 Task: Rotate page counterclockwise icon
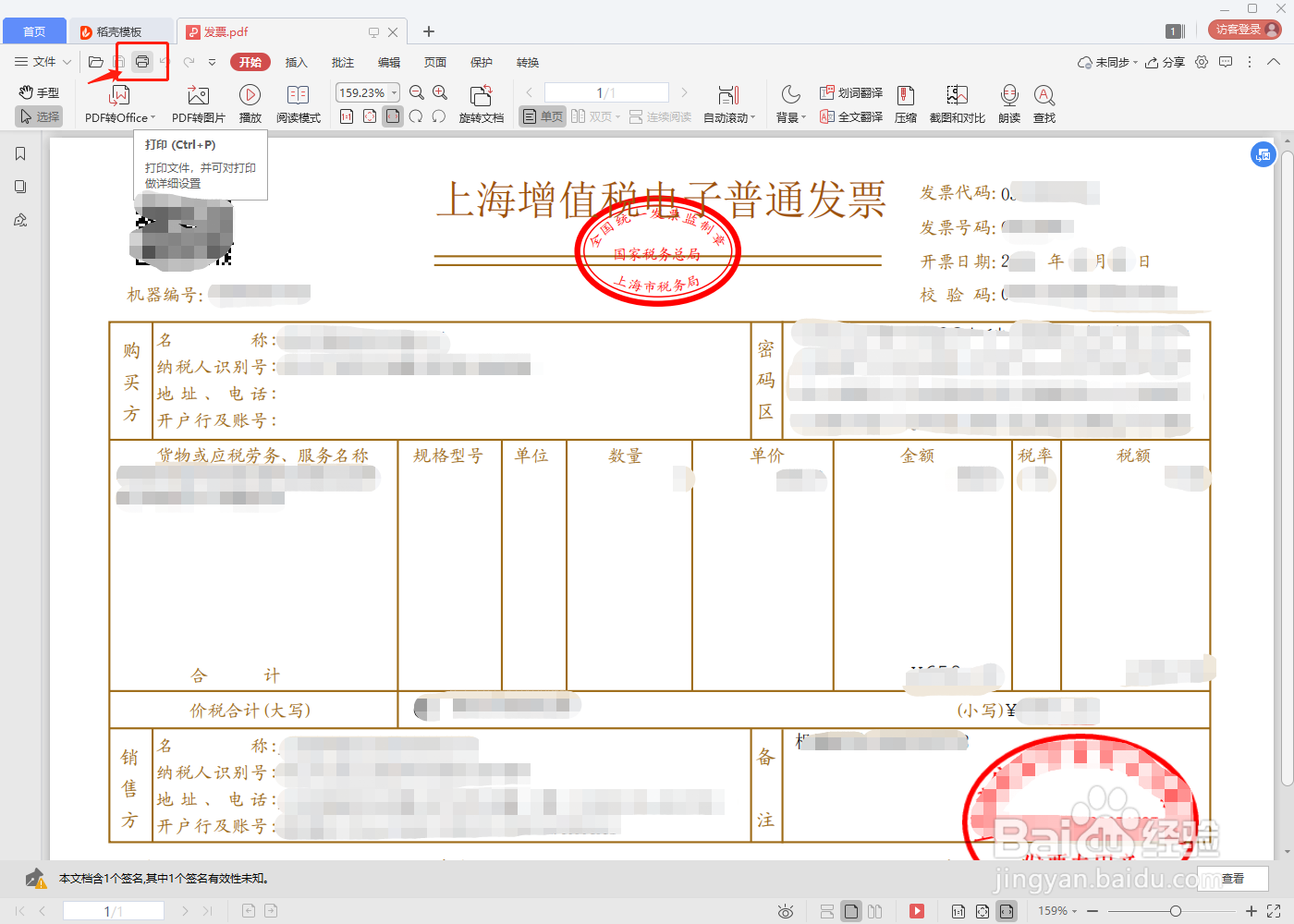pos(439,116)
